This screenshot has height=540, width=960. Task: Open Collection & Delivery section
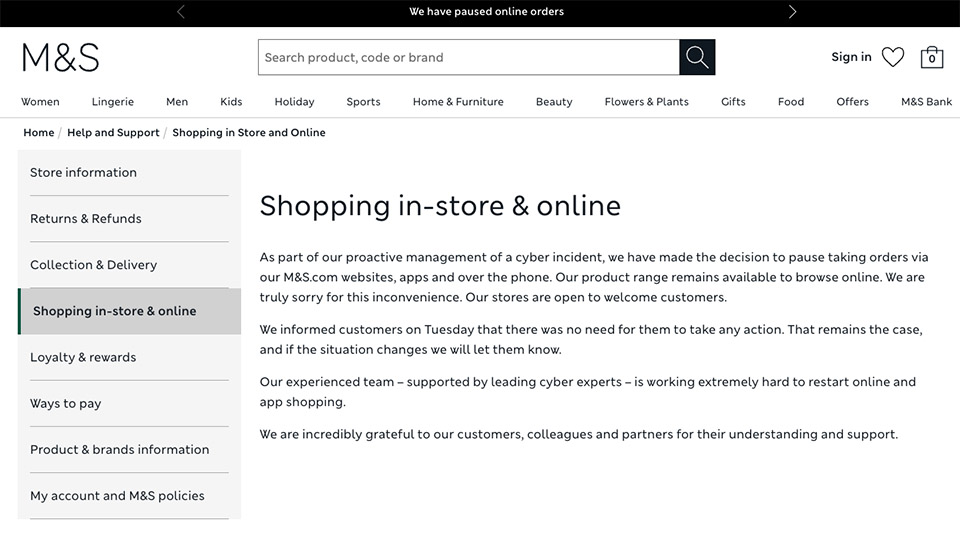click(x=93, y=264)
